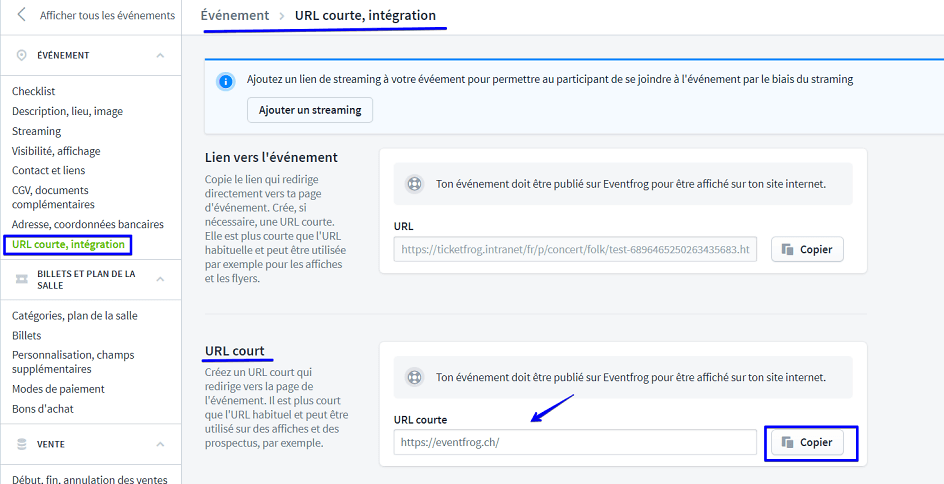Collapse the VENTE section chevron

[x=160, y=444]
